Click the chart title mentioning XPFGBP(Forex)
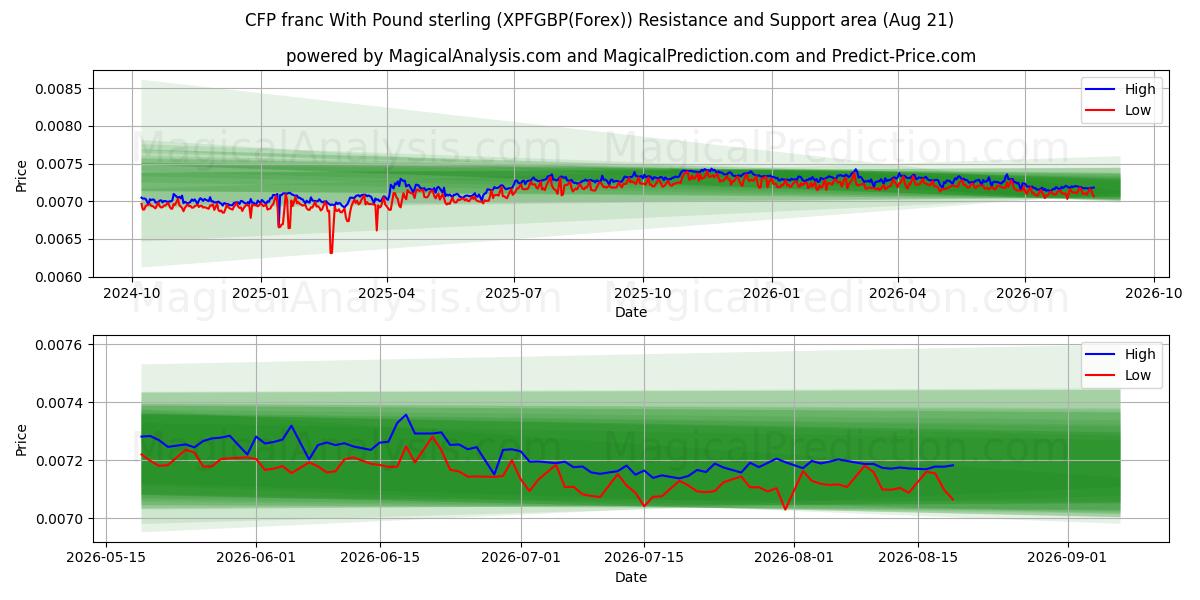The image size is (1200, 600). point(599,20)
